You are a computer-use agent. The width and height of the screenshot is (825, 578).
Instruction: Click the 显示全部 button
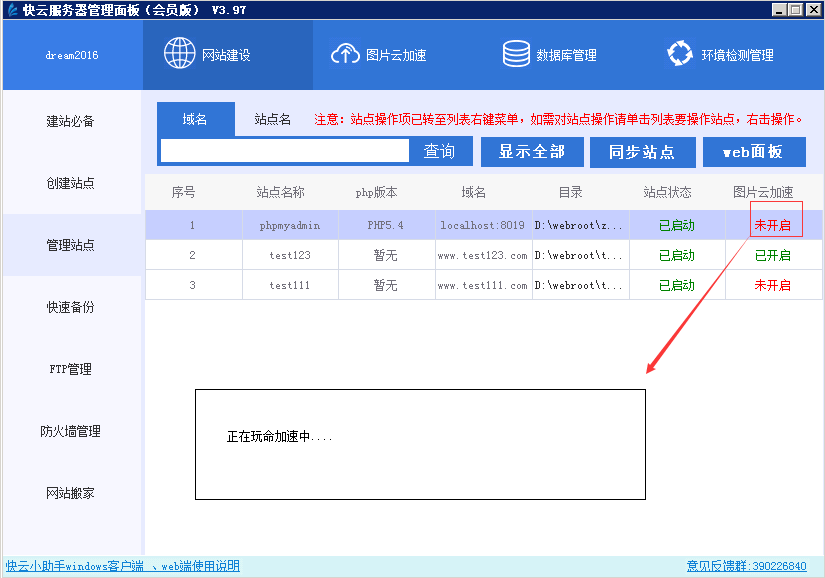532,152
